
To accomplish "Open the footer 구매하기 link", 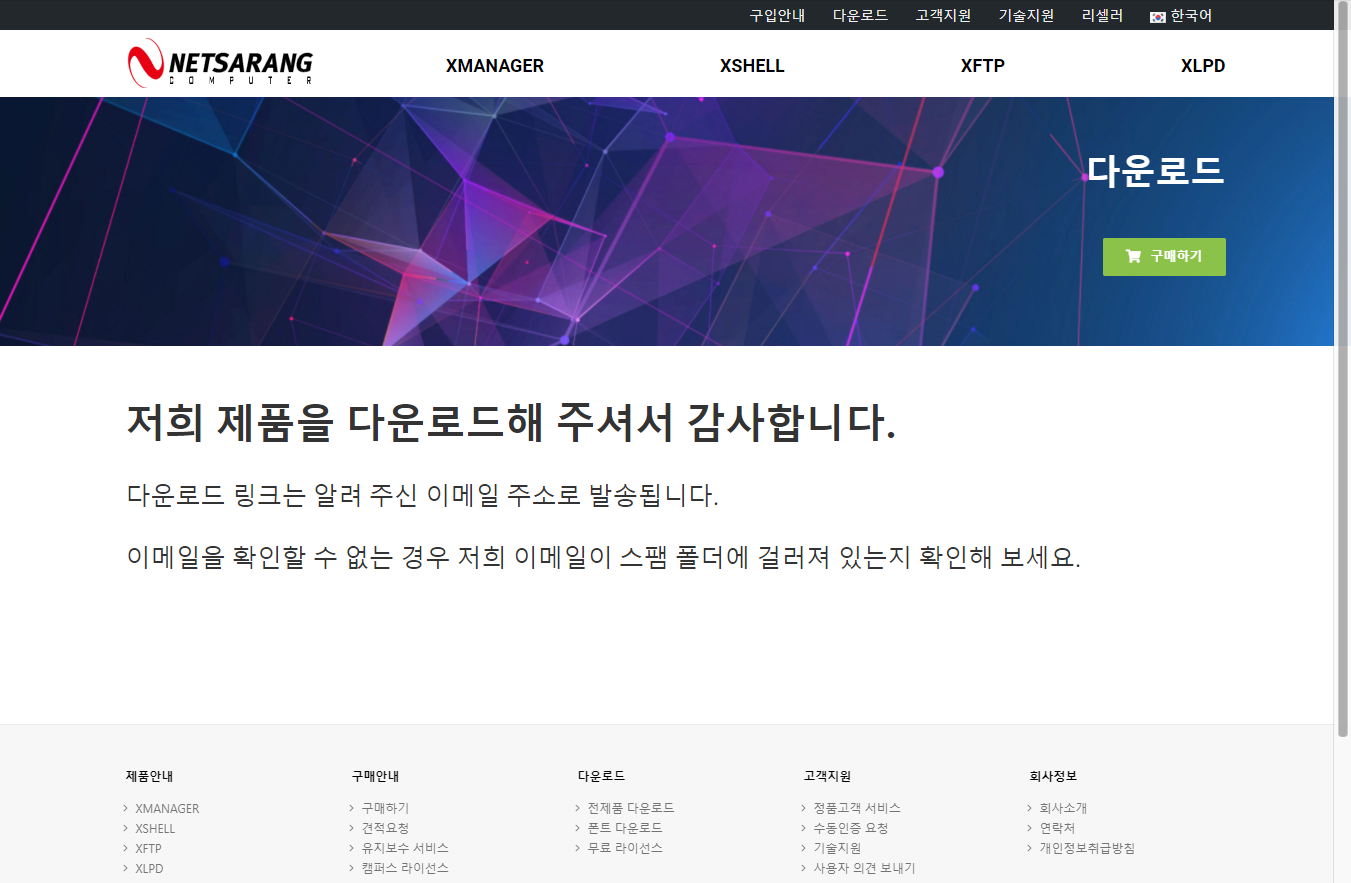I will pos(385,808).
